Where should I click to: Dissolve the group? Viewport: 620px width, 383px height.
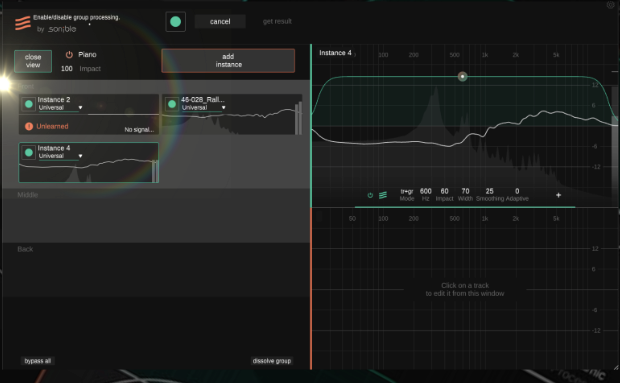[x=272, y=361]
